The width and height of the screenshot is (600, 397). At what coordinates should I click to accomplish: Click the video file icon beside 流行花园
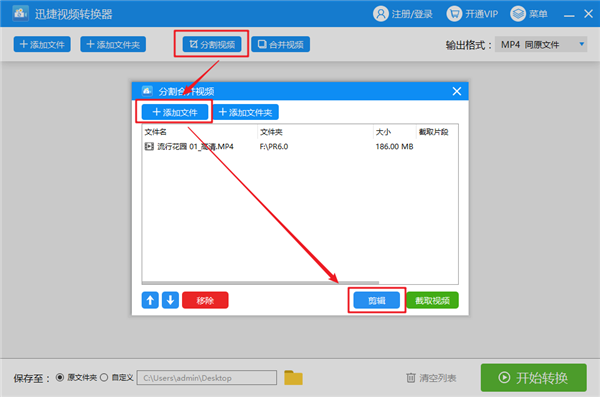tap(149, 146)
